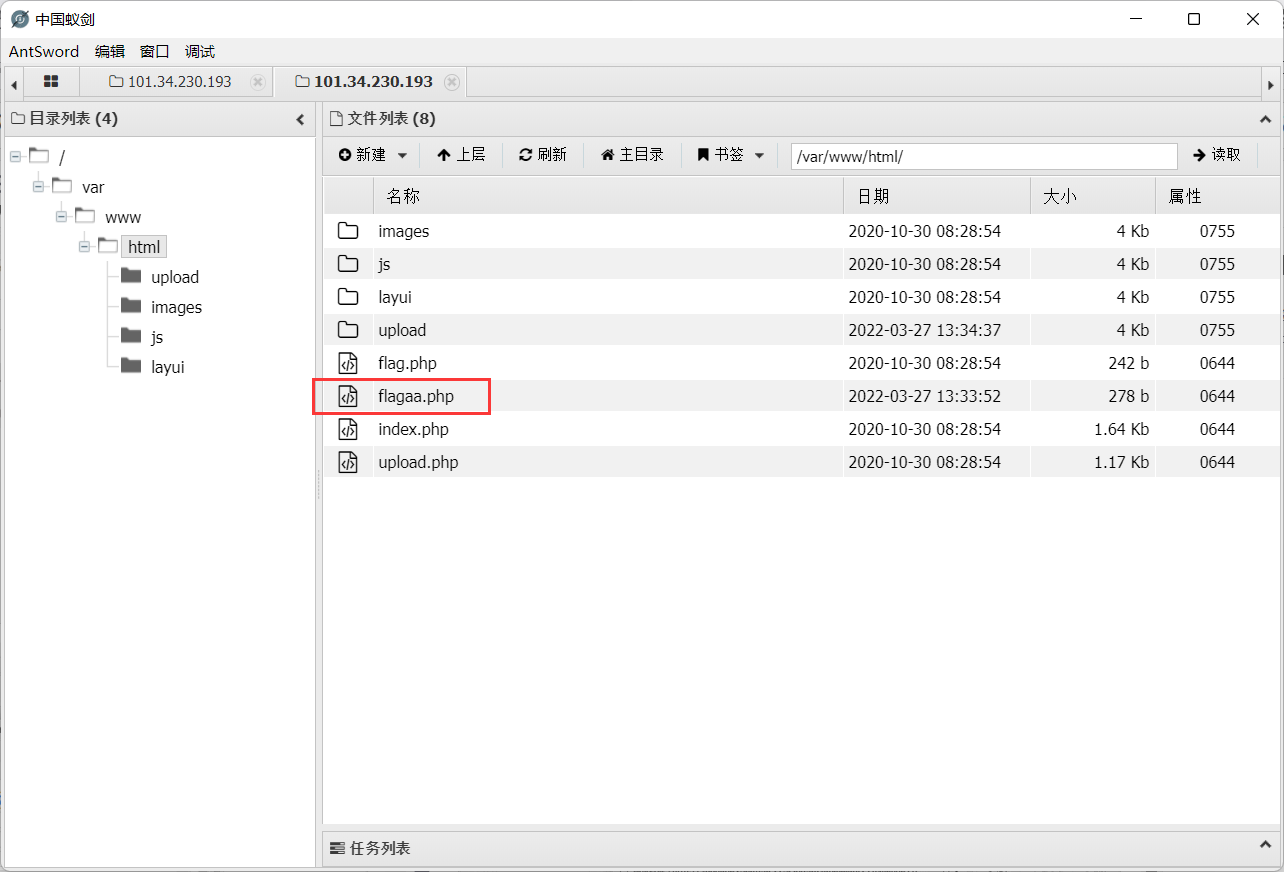
Task: Click the 新建 button
Action: pyautogui.click(x=363, y=155)
